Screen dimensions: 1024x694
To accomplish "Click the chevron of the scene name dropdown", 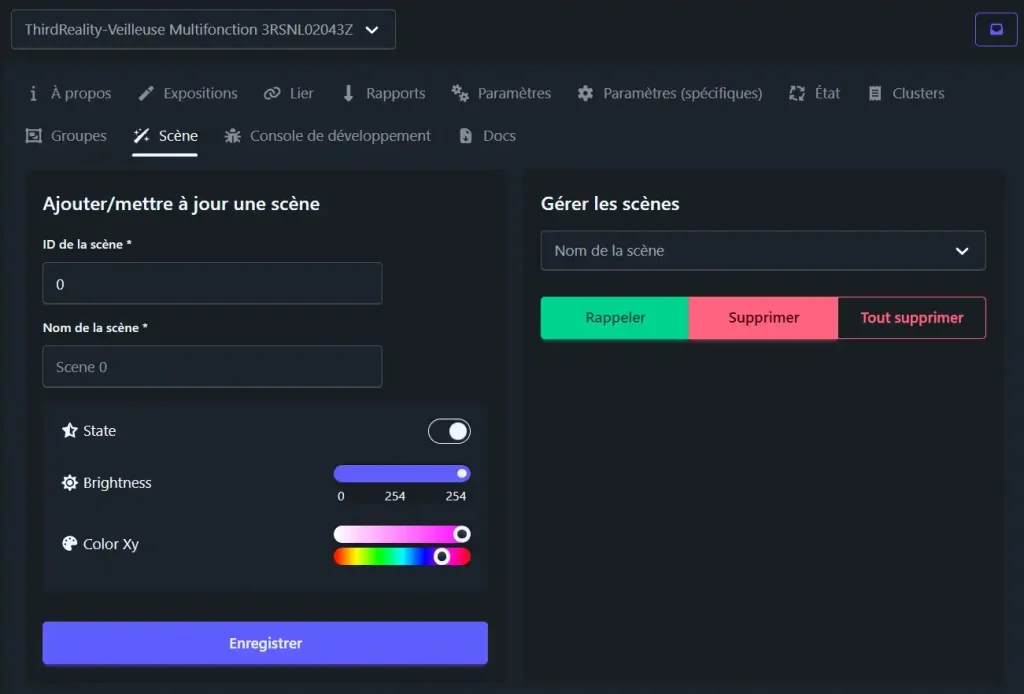I will click(x=962, y=251).
